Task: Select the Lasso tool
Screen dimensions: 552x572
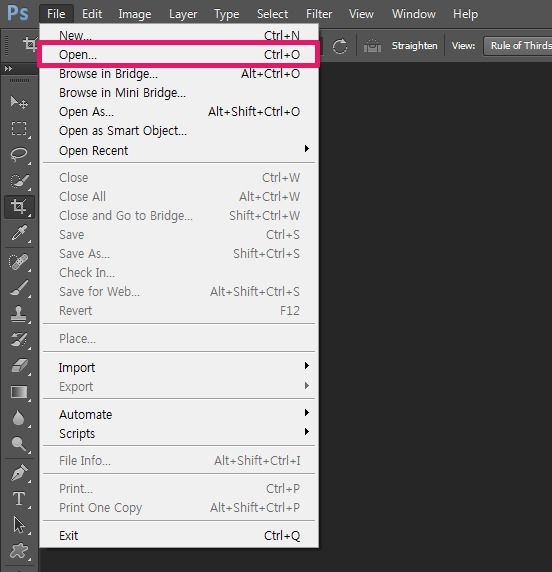Action: pos(19,155)
